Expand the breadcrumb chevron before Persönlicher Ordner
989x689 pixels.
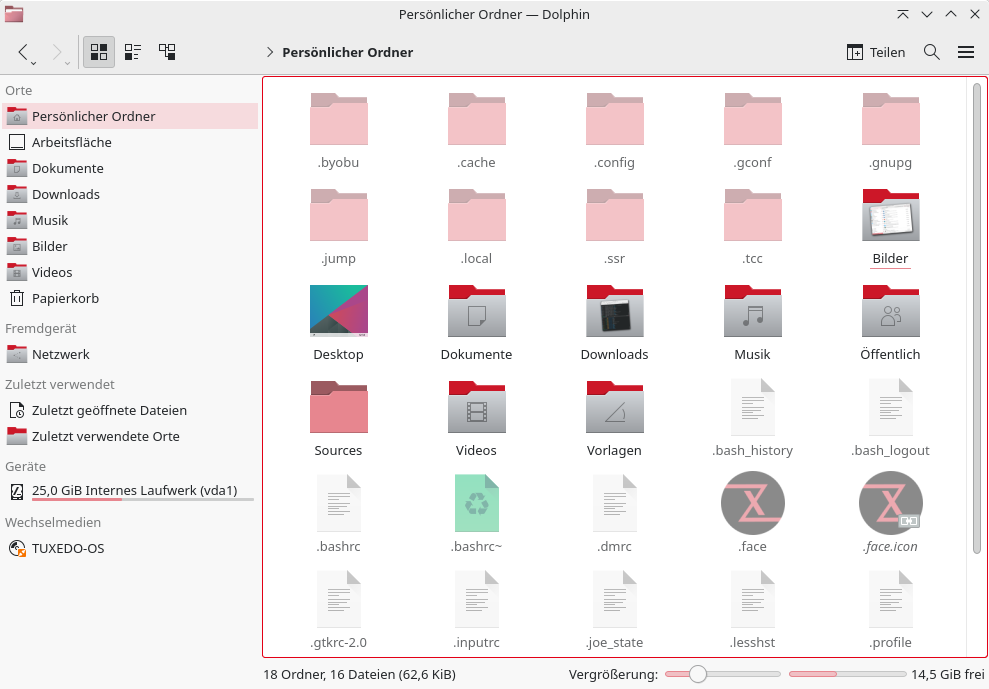tap(270, 52)
